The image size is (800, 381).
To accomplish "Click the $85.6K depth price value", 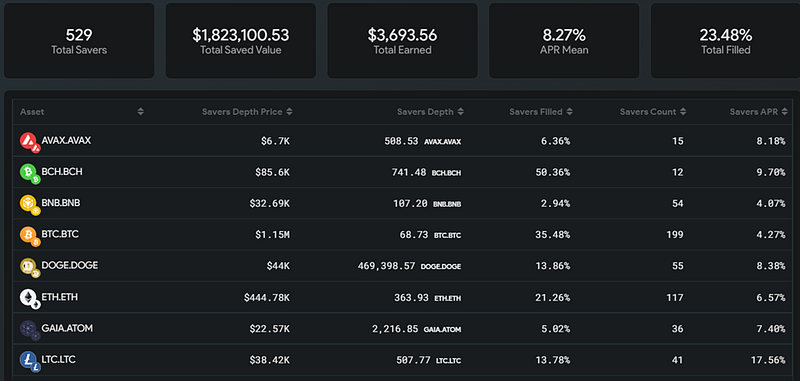I will (x=272, y=172).
